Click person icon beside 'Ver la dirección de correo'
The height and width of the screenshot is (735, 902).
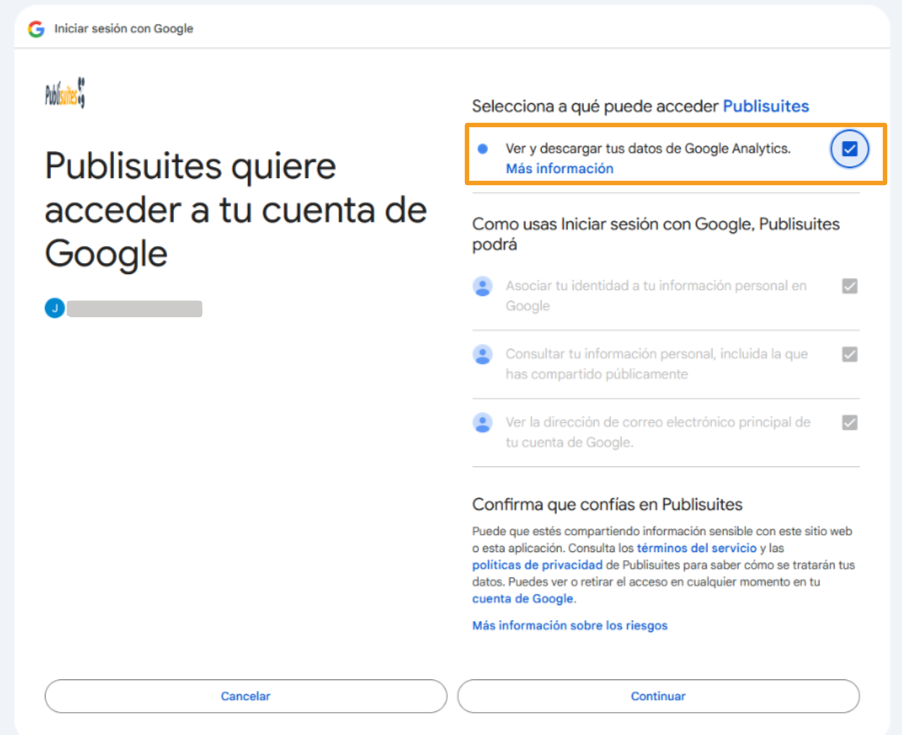[x=483, y=423]
